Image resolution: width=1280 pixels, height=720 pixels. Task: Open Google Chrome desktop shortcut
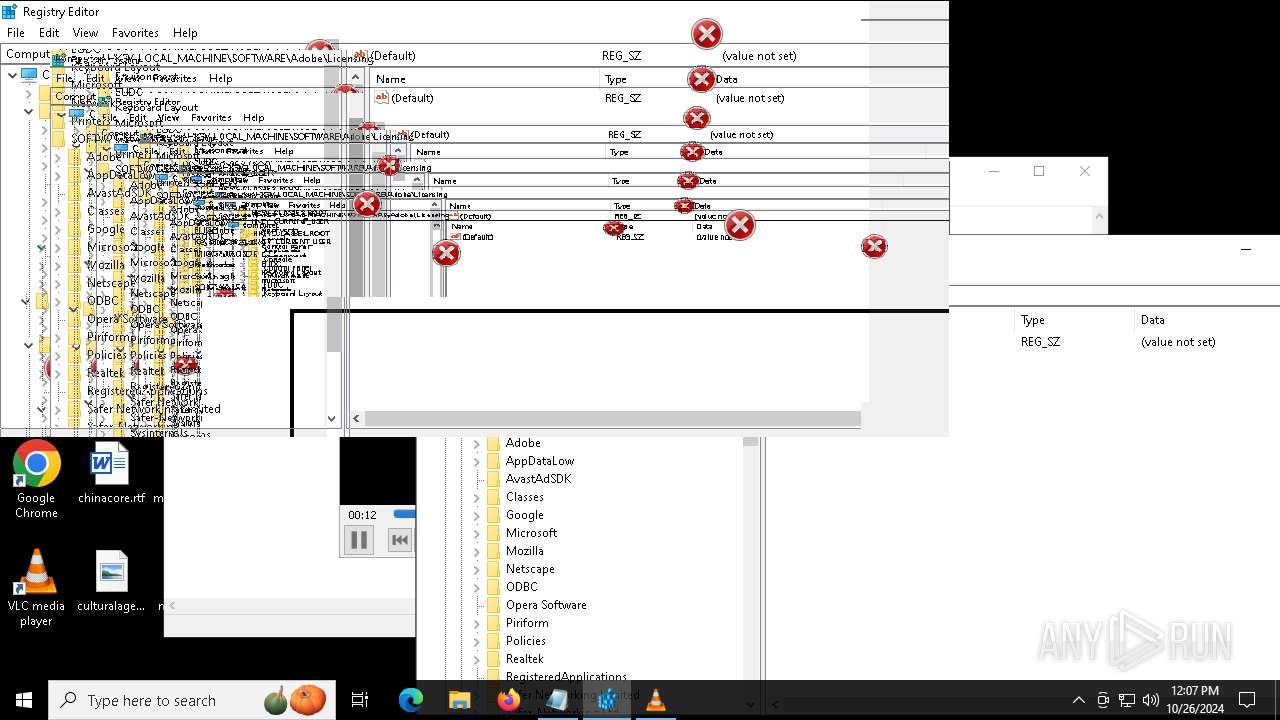click(36, 480)
